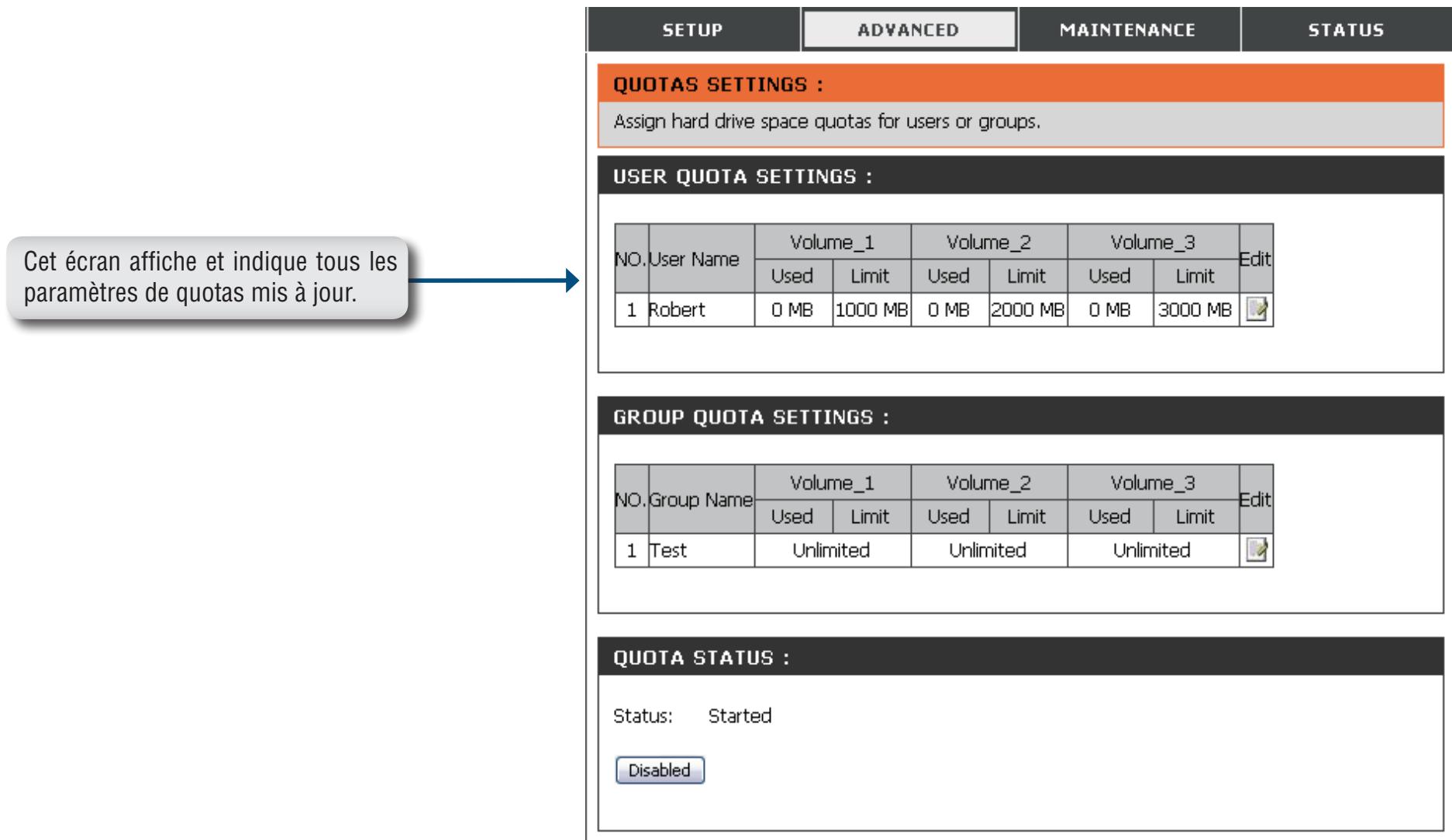Click Robert's Volume_1 used 0 MB cell
1452x840 pixels.
pyautogui.click(x=792, y=310)
